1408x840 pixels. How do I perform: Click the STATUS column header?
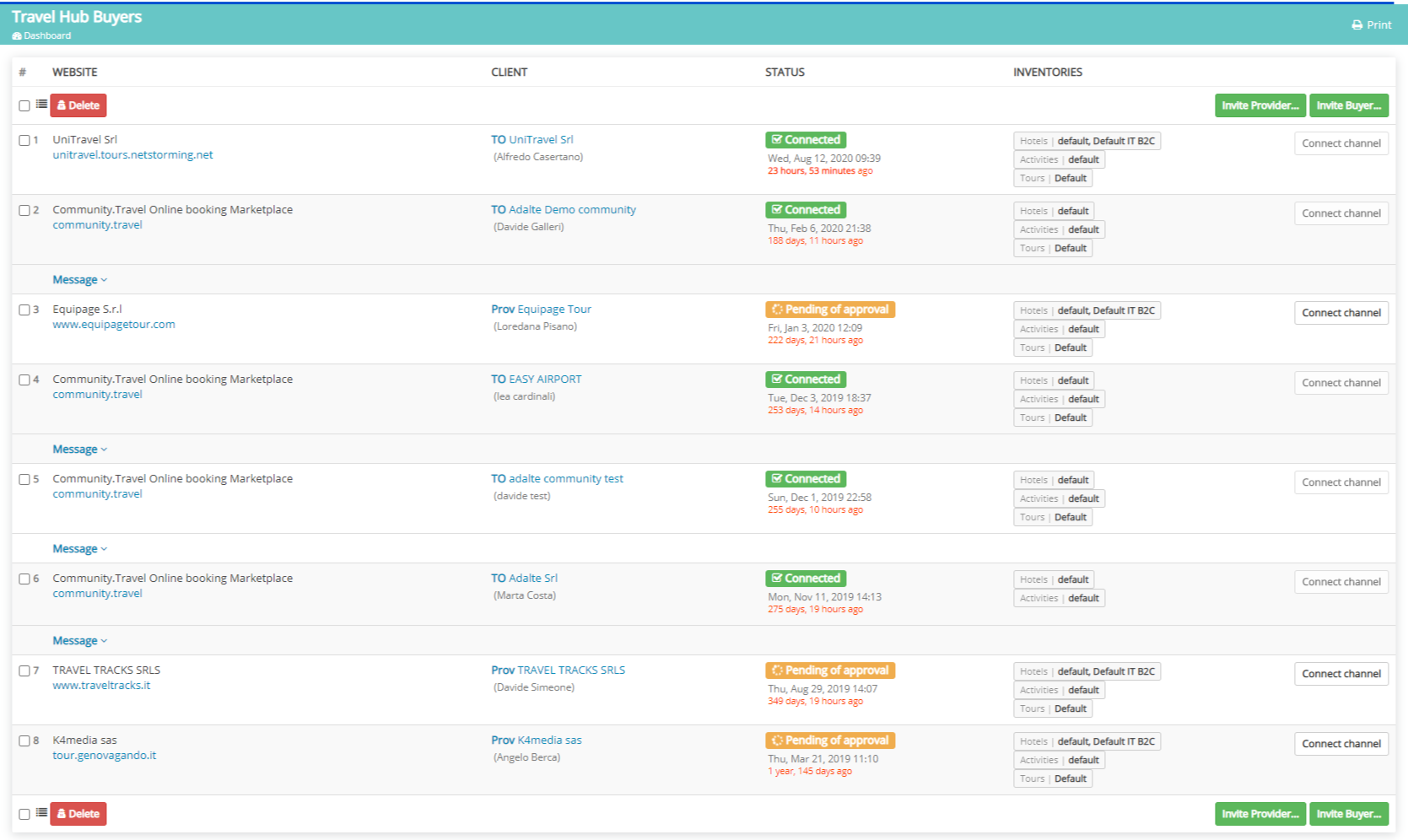pos(784,72)
